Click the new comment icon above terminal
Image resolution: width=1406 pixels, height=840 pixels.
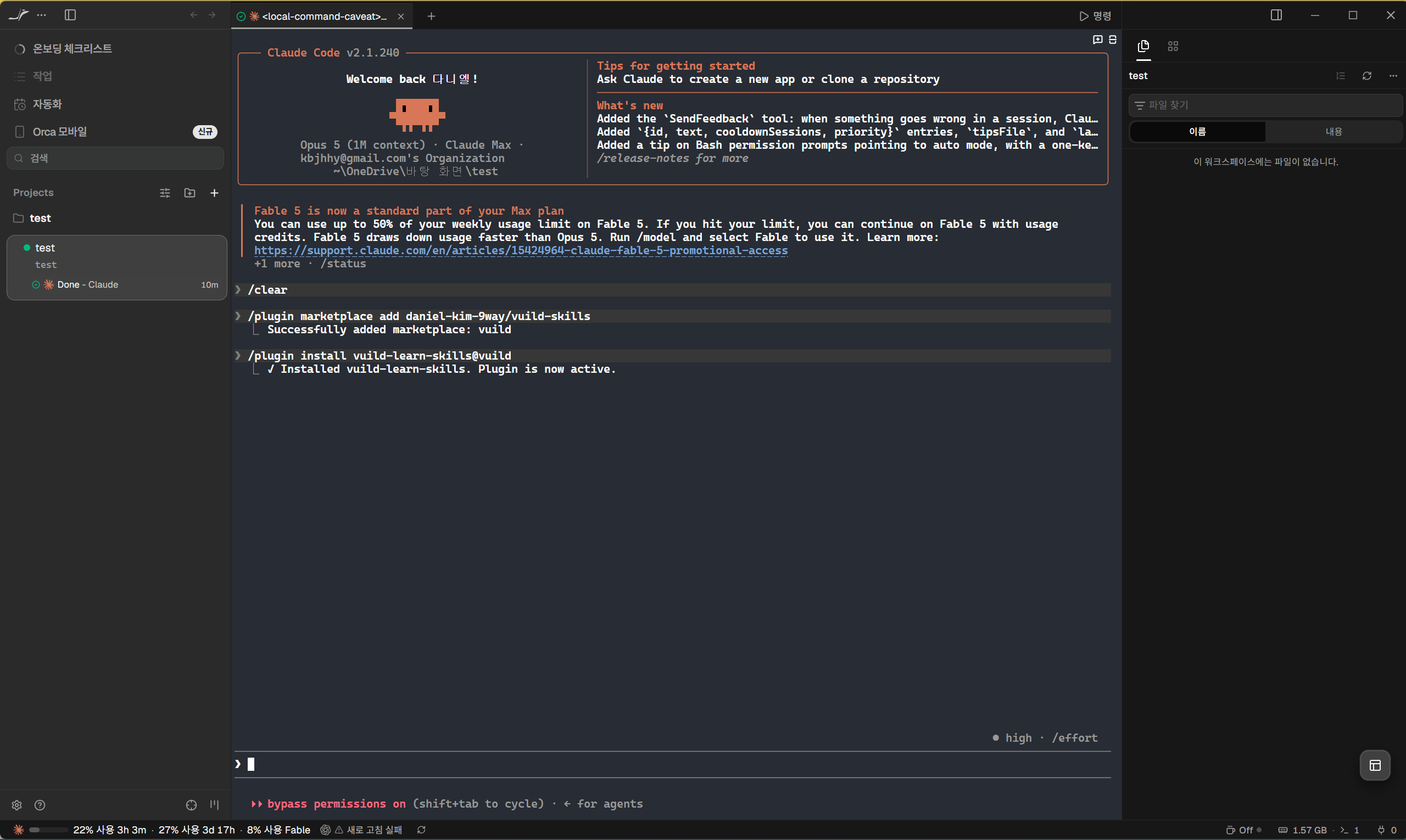point(1097,40)
